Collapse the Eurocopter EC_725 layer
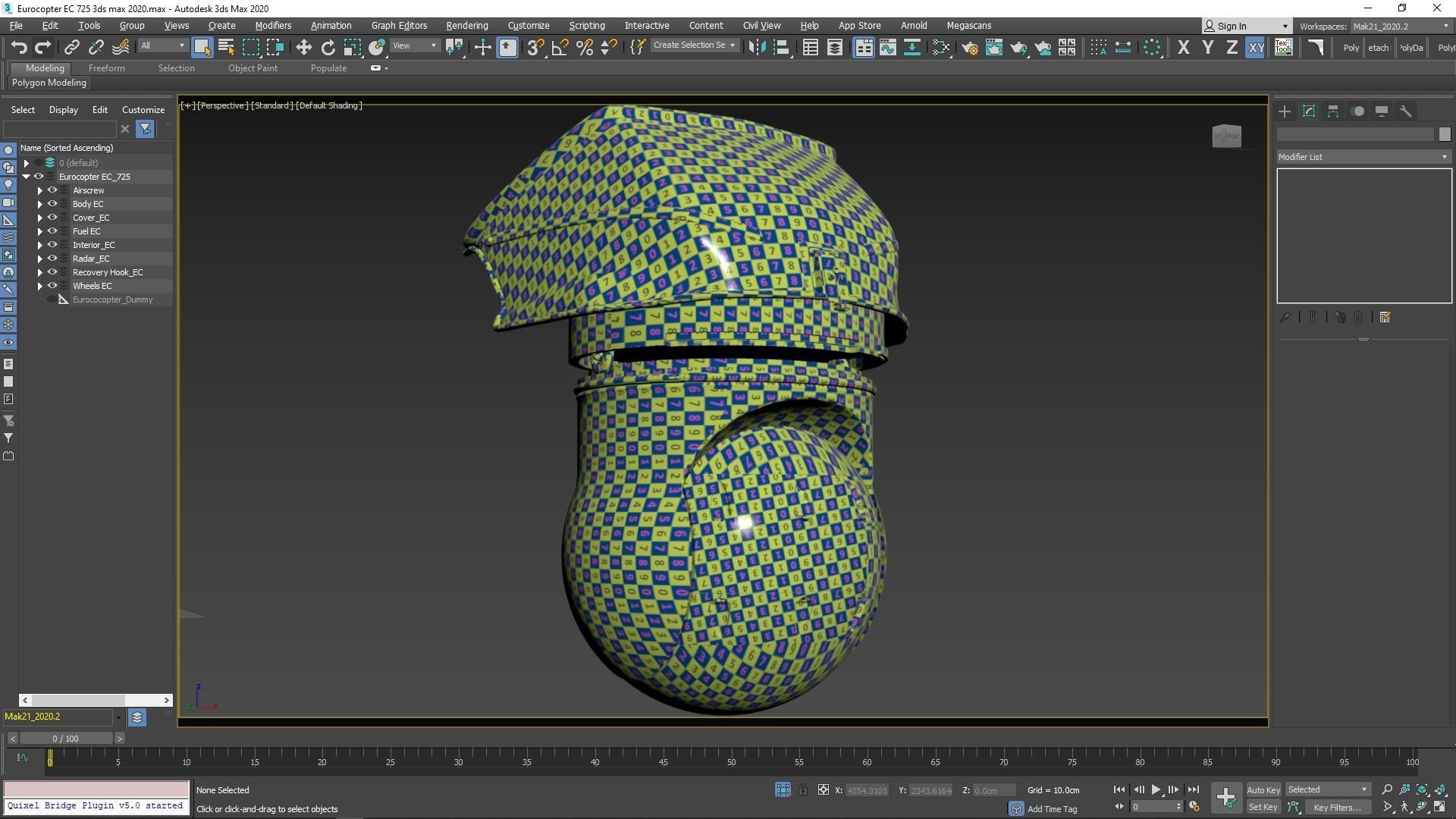This screenshot has height=819, width=1456. [27, 177]
